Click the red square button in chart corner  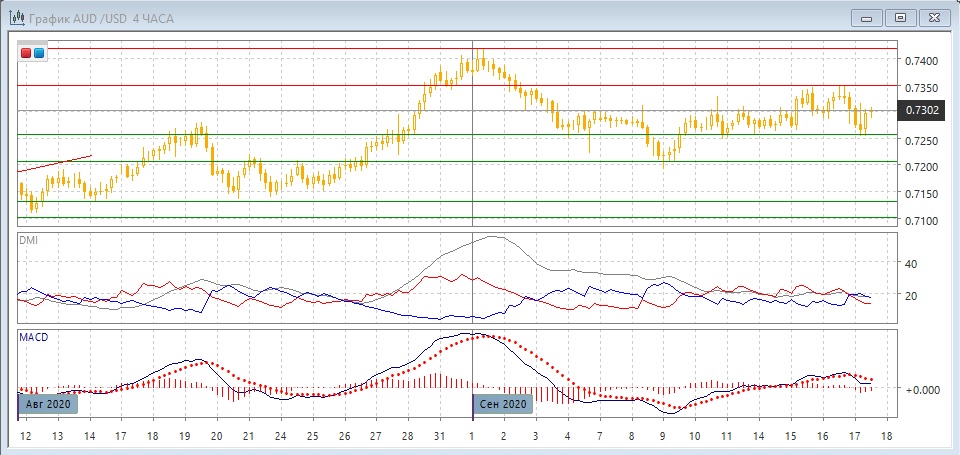coord(26,52)
